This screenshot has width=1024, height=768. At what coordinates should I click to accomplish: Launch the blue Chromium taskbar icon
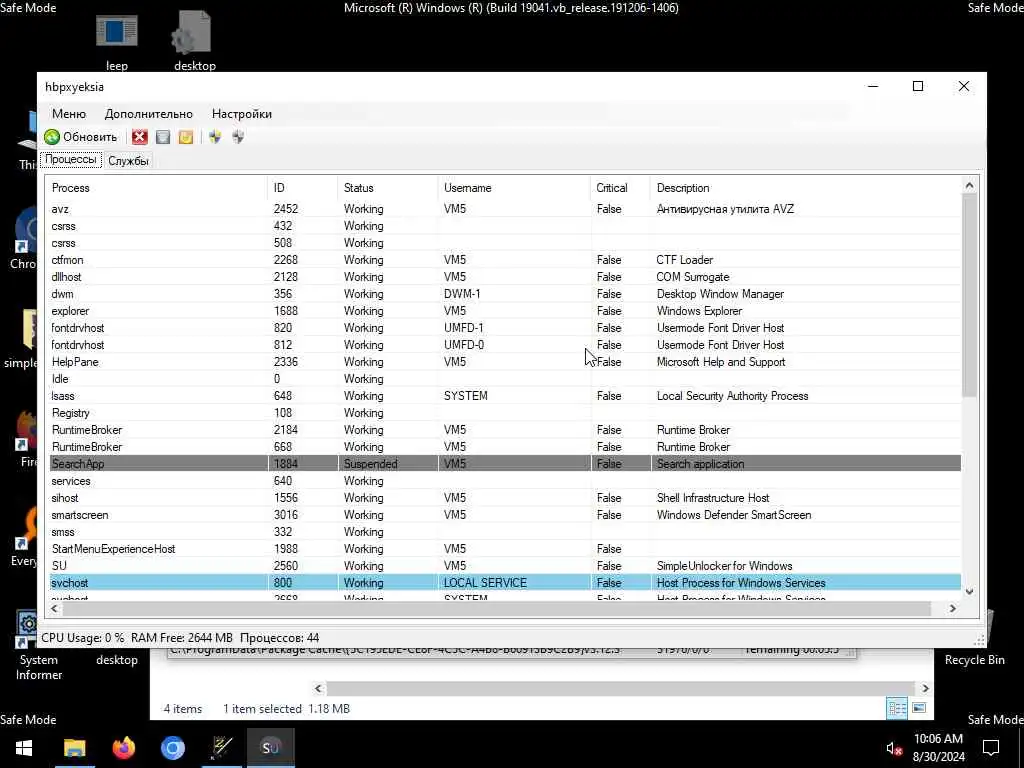(172, 748)
